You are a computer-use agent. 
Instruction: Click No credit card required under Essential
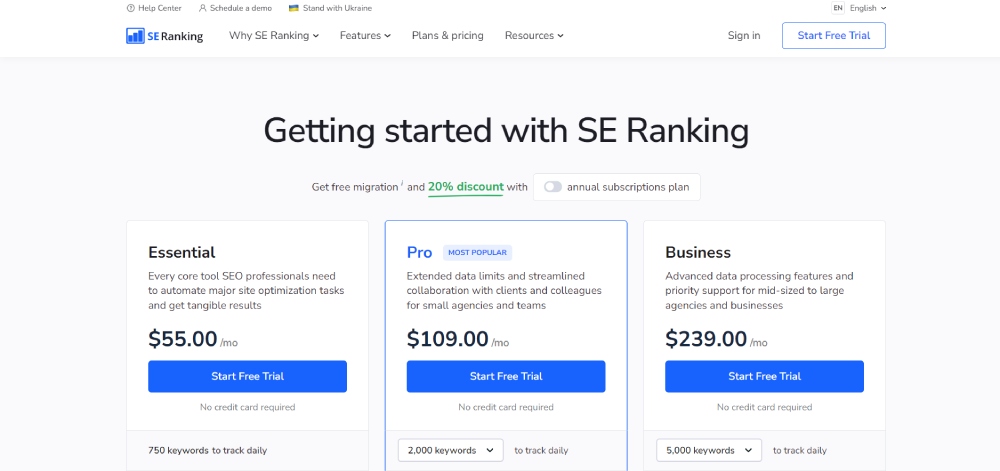click(247, 407)
